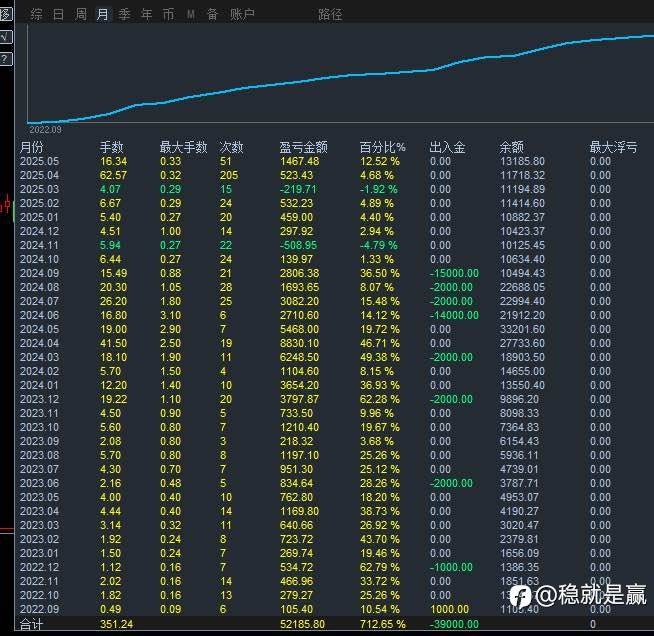This screenshot has width=654, height=636.
Task: Click the 路径 path label
Action: 330,15
